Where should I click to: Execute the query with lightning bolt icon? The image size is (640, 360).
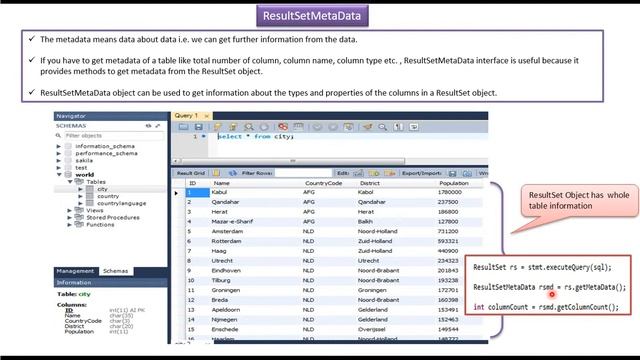pos(218,127)
